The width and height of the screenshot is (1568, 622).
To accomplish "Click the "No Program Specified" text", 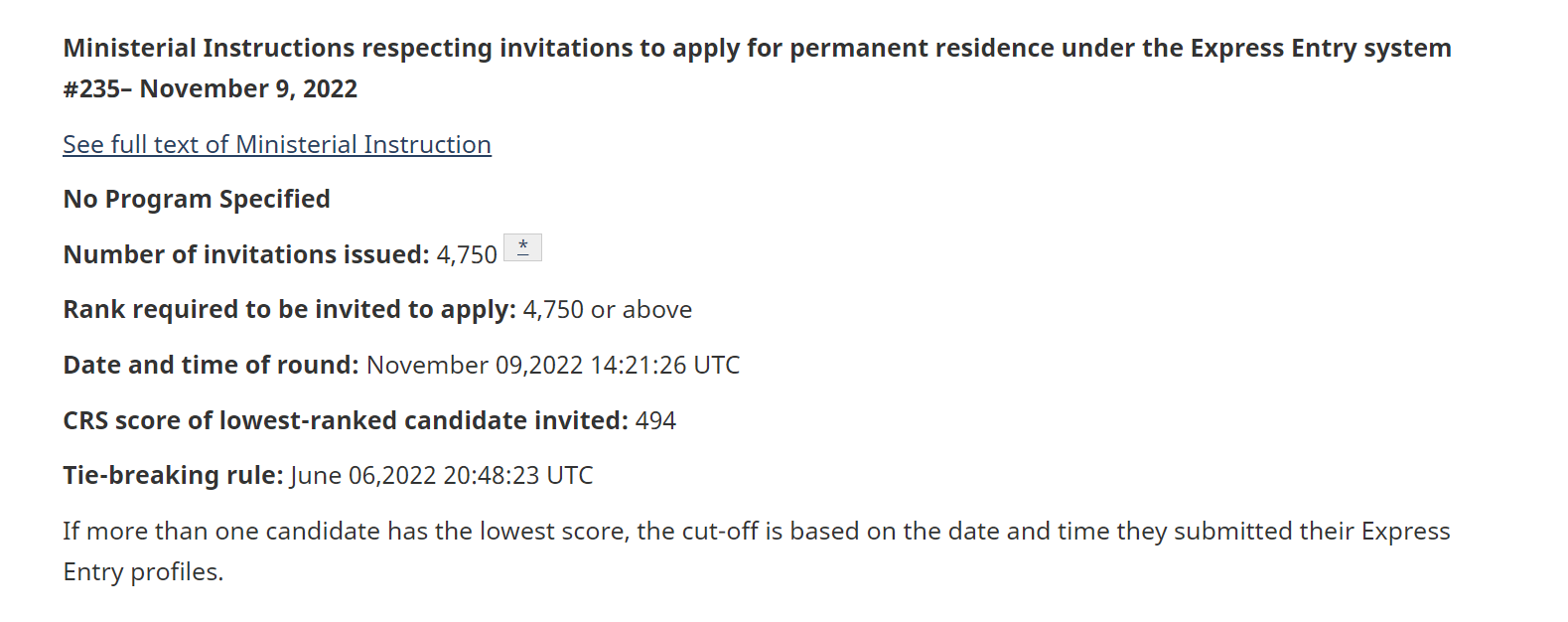I will pos(197,200).
